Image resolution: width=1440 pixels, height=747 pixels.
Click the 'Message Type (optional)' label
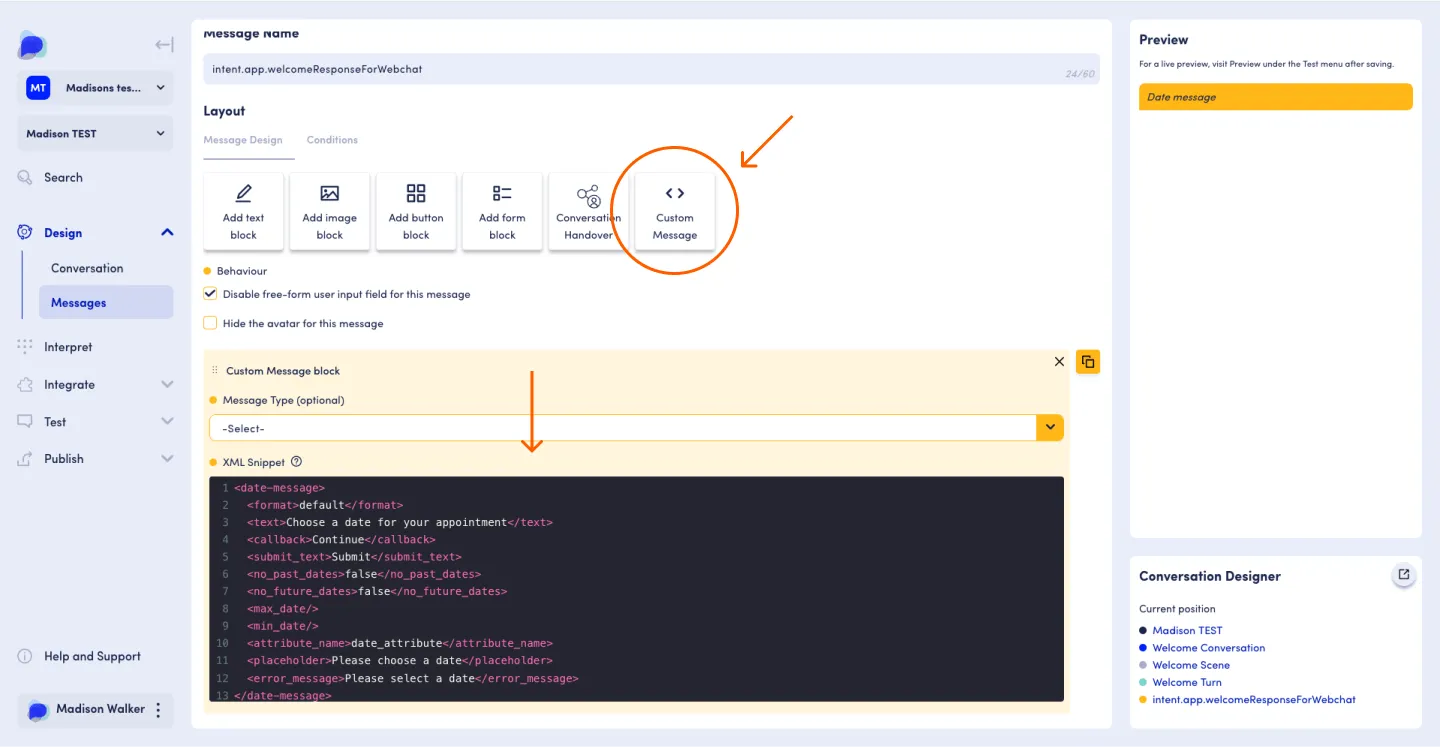click(x=283, y=400)
